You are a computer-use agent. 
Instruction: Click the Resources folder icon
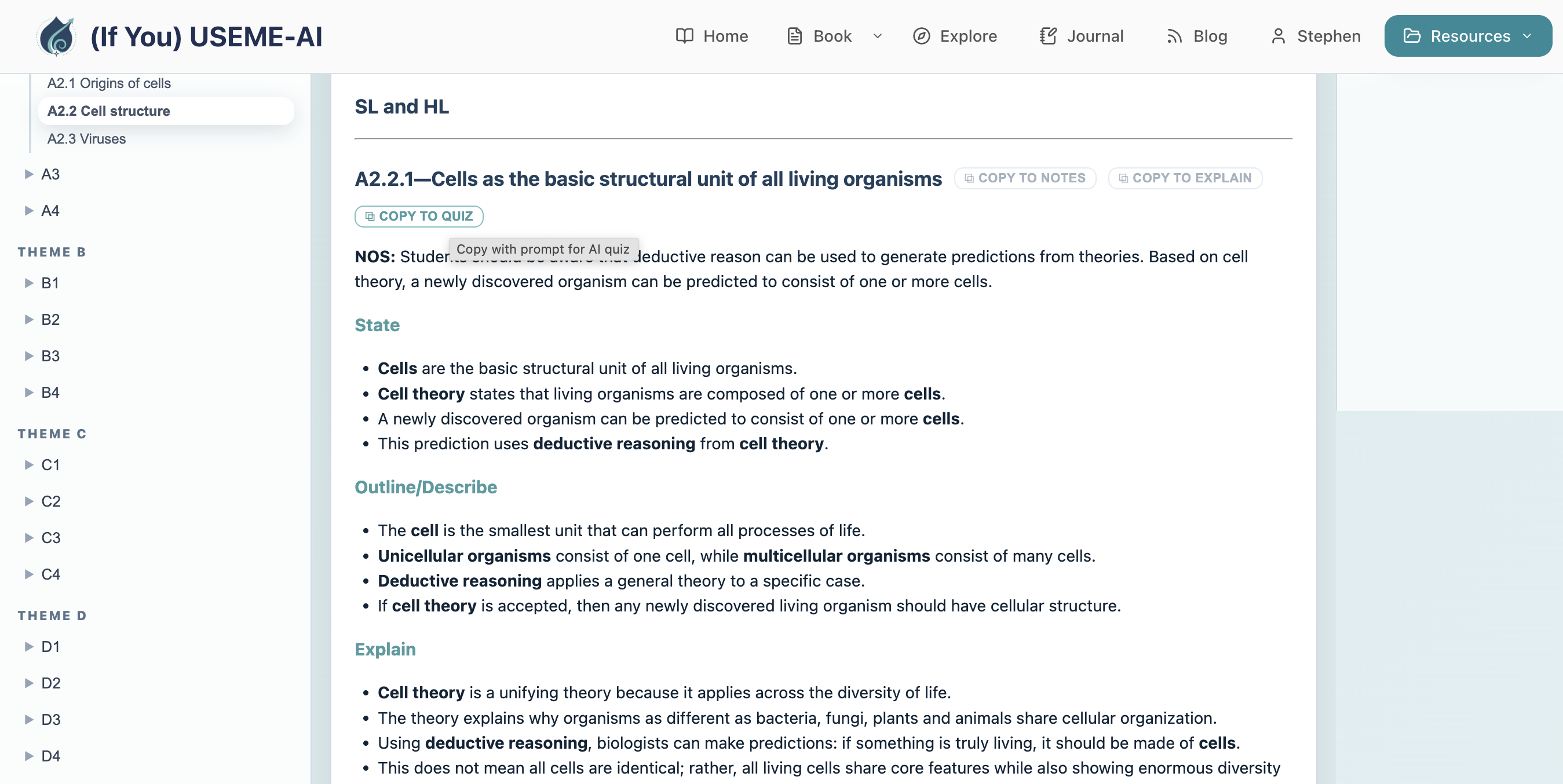1412,36
